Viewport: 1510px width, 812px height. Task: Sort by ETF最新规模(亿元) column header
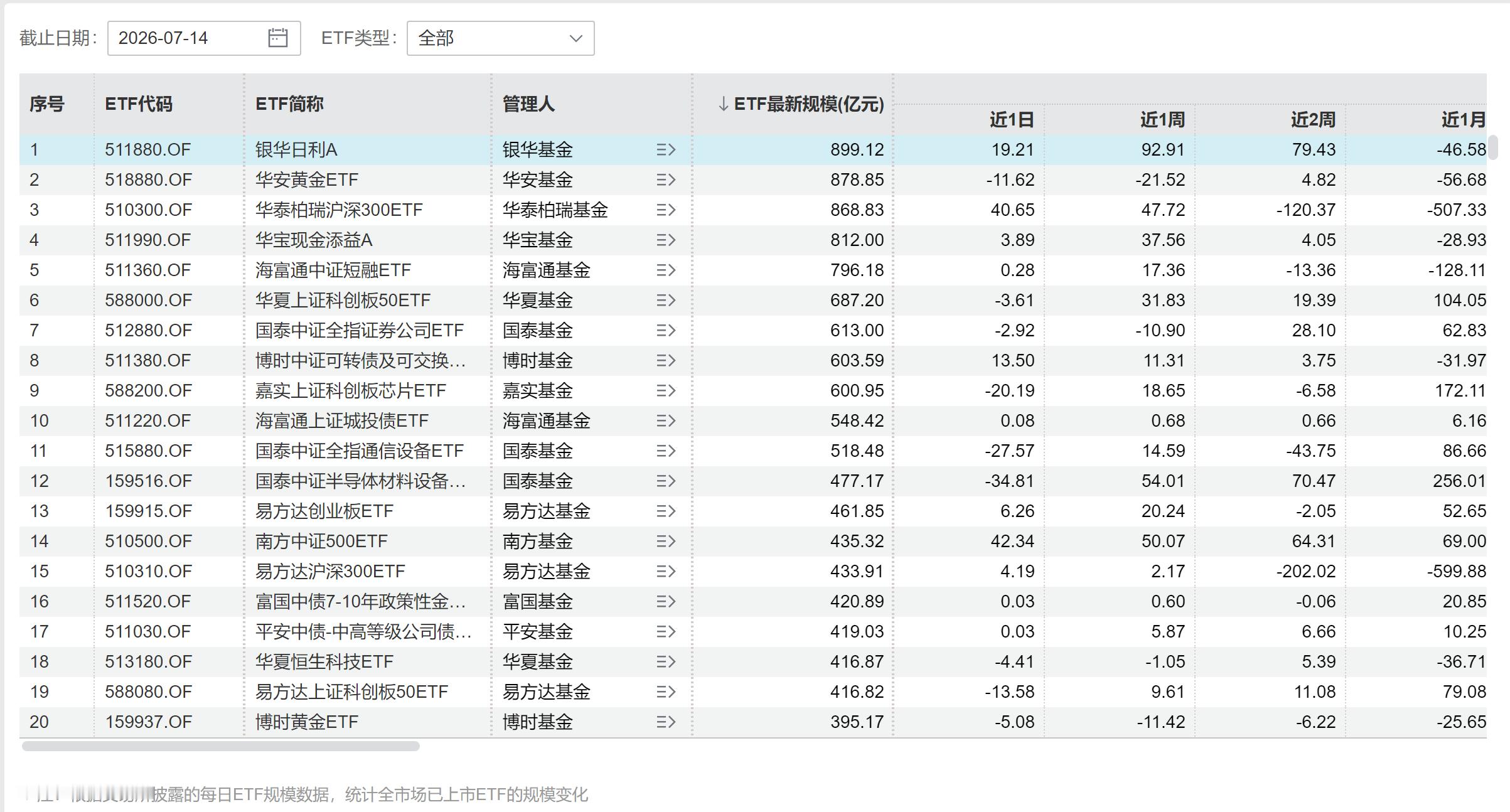click(801, 104)
